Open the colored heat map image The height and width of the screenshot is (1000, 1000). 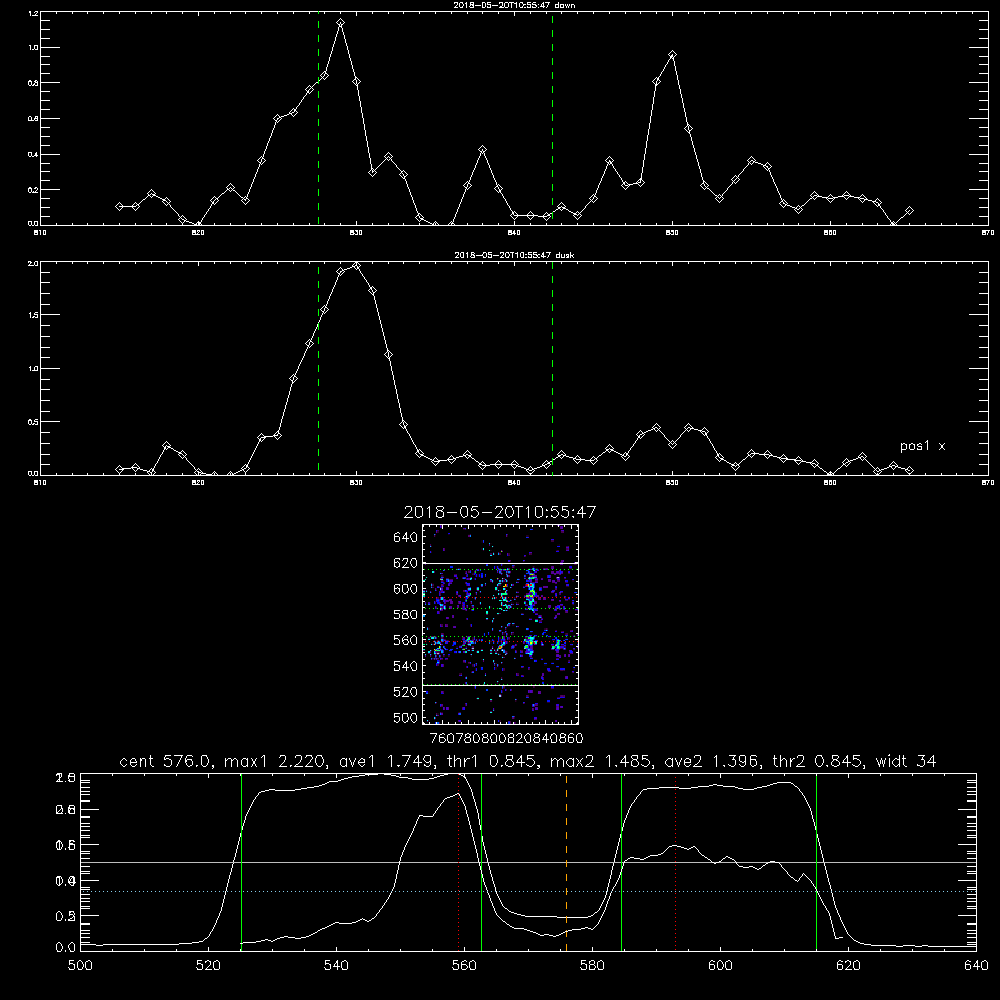pyautogui.click(x=500, y=624)
